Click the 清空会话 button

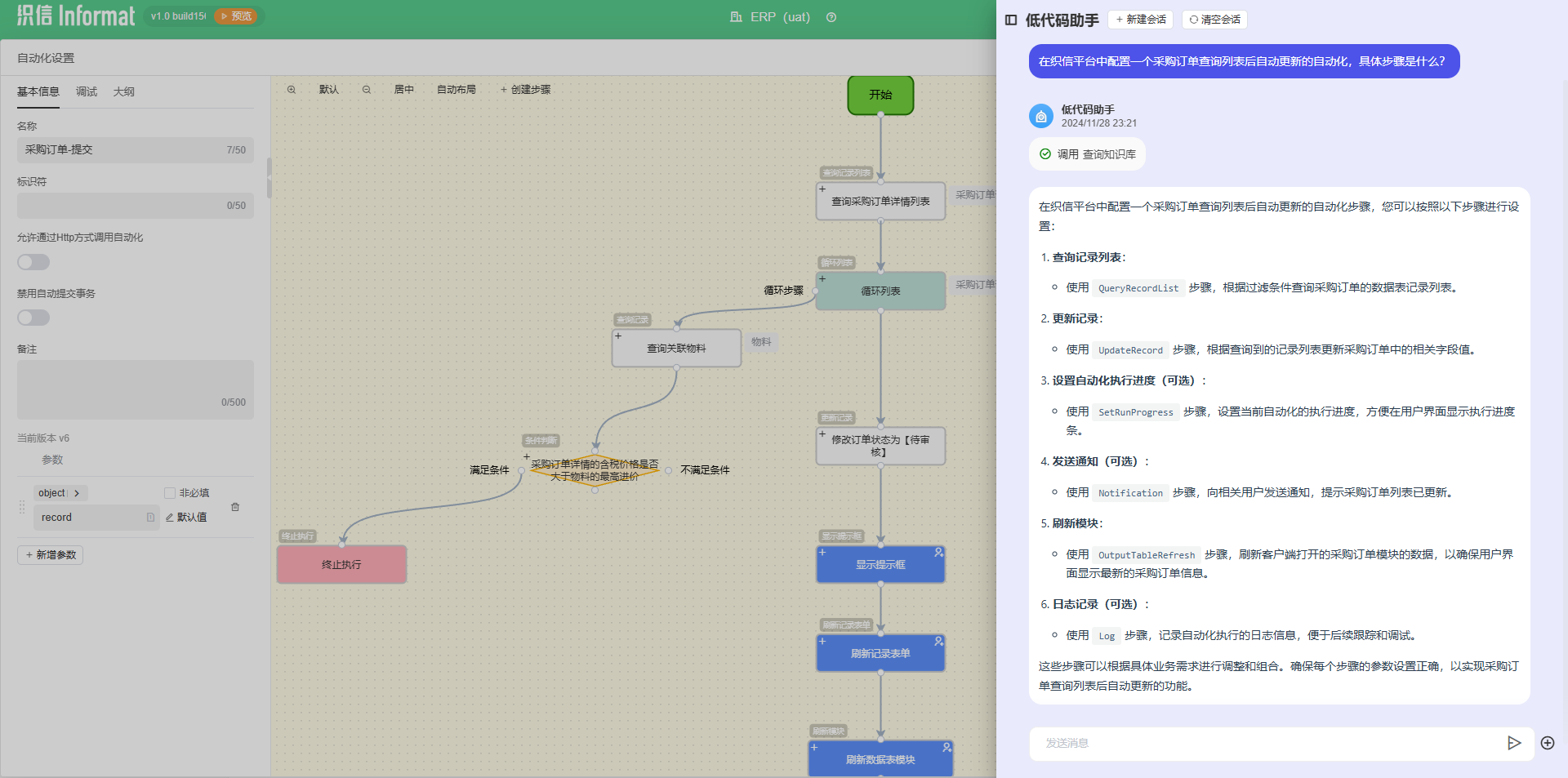point(1214,20)
